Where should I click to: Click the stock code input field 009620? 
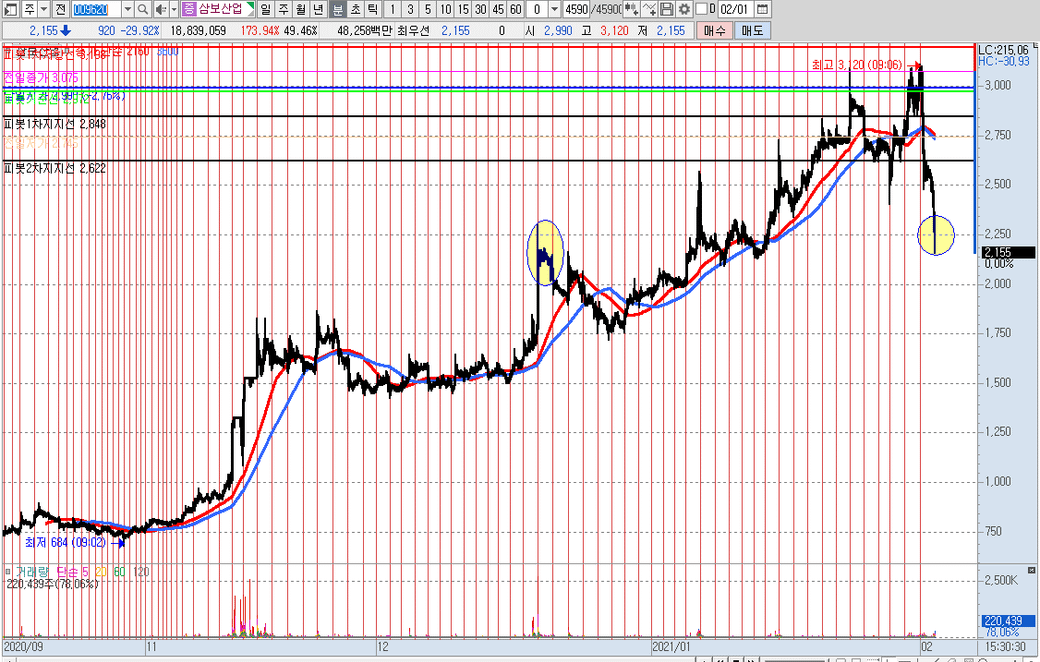95,9
